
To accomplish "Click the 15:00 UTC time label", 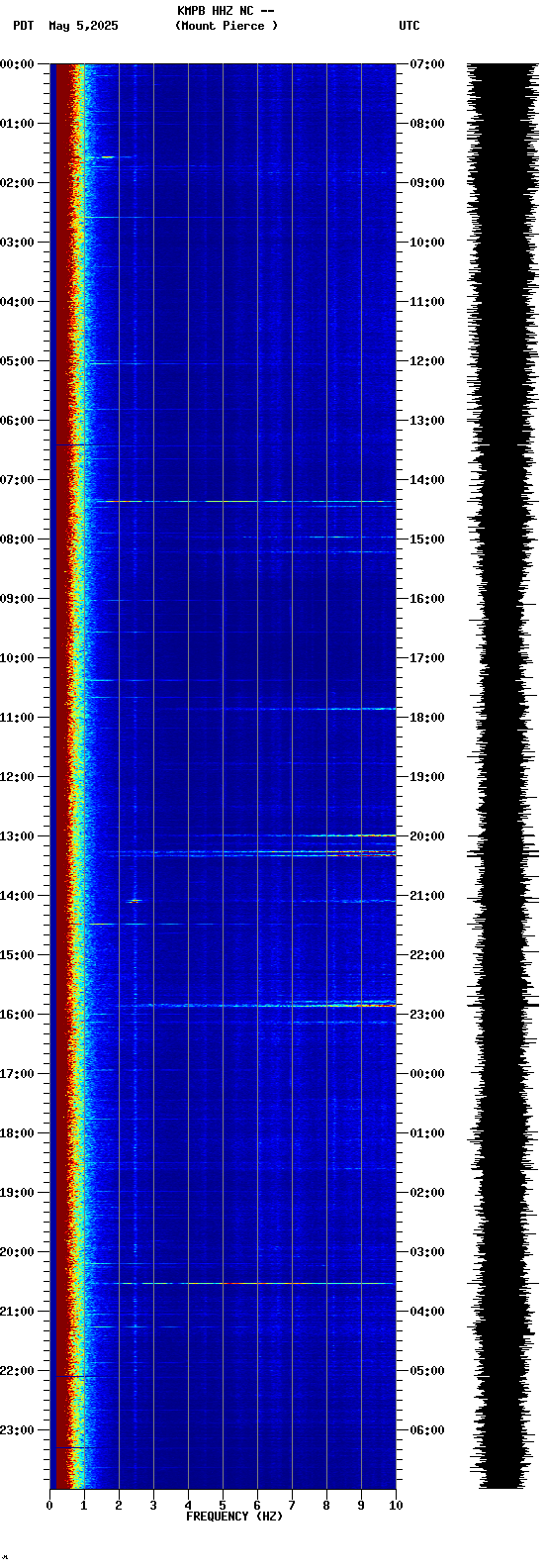I will pos(427,539).
